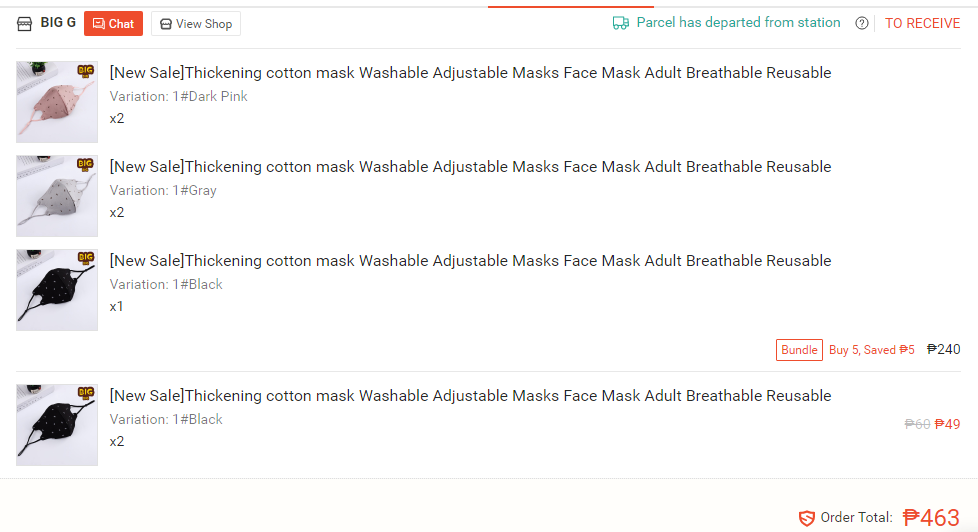This screenshot has height=532, width=978.
Task: Open the last Black mask thumbnail, quantity x2
Action: pyautogui.click(x=57, y=425)
